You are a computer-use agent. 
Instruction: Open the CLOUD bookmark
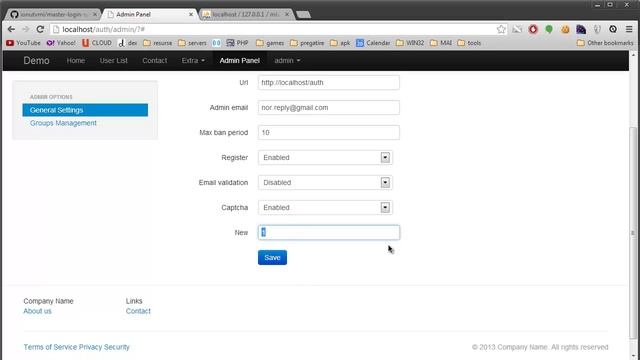click(97, 43)
